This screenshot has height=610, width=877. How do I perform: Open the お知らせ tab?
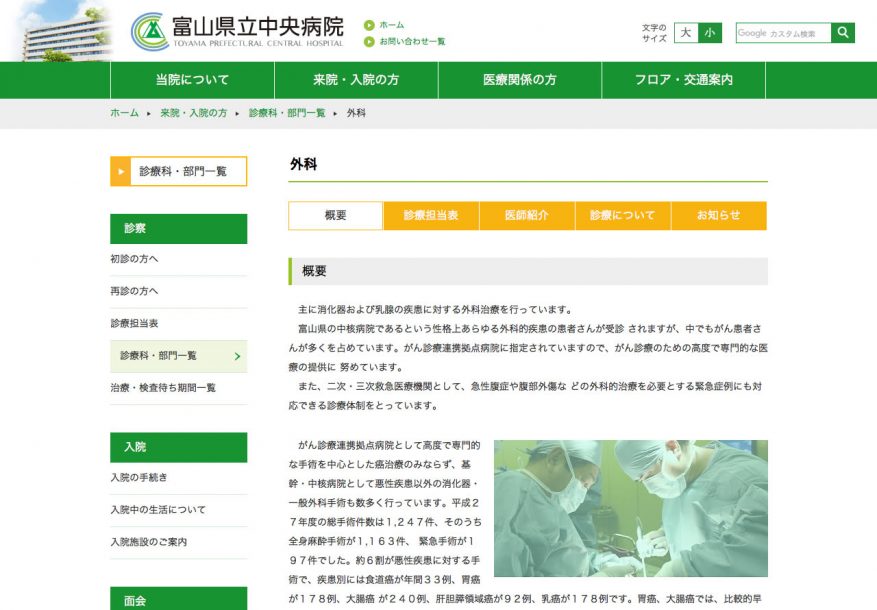pos(718,216)
